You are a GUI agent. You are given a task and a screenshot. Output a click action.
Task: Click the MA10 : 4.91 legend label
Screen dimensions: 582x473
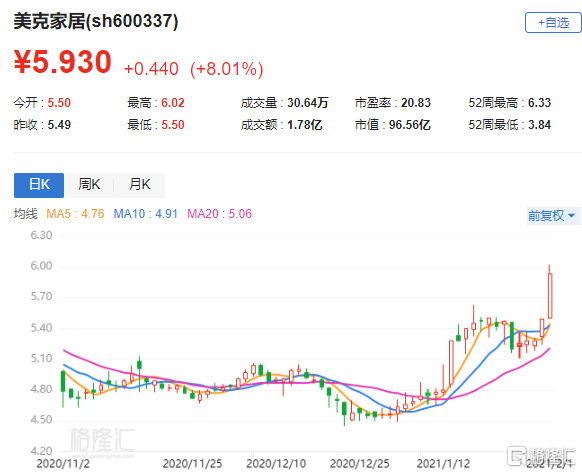(x=146, y=214)
